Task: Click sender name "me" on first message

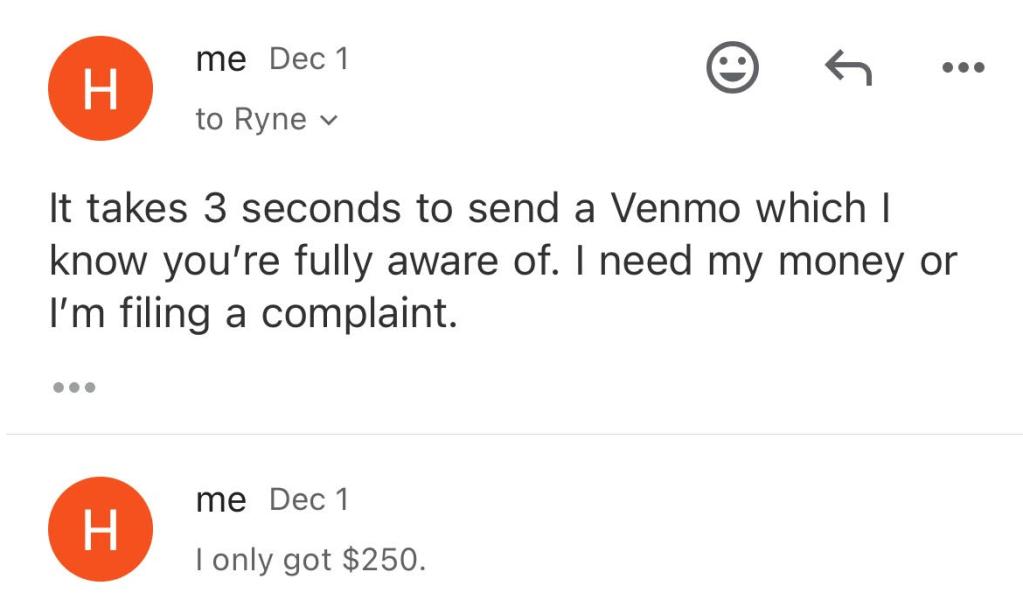Action: pos(221,60)
